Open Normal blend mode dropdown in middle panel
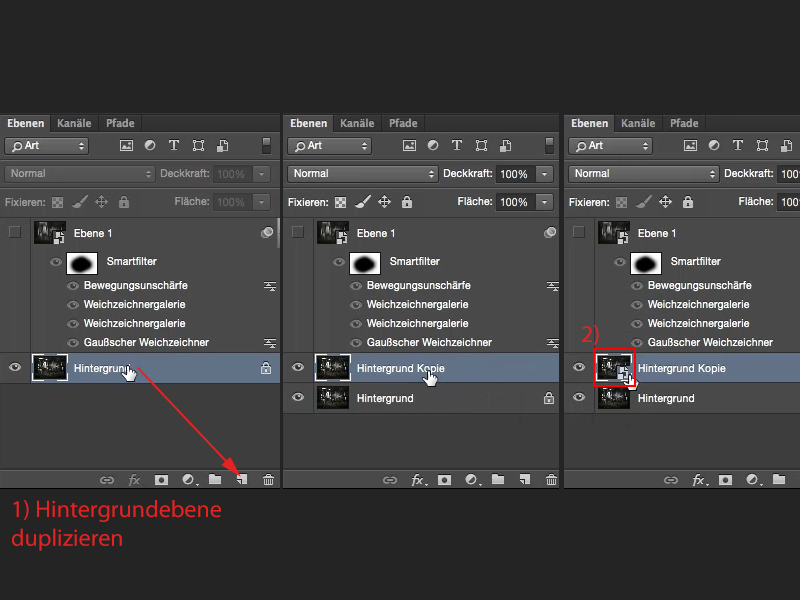Image resolution: width=800 pixels, height=600 pixels. tap(362, 174)
